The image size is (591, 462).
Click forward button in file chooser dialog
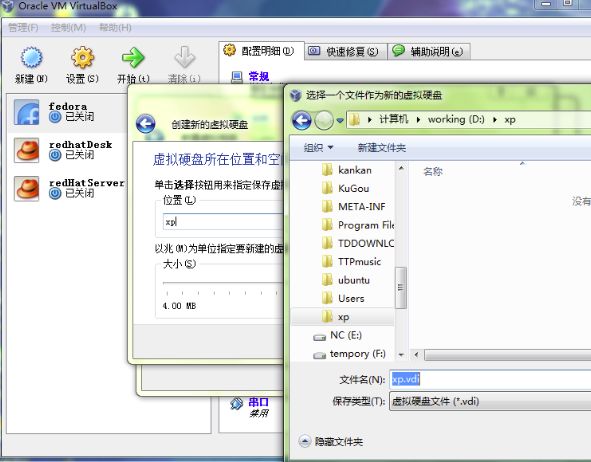coord(324,120)
